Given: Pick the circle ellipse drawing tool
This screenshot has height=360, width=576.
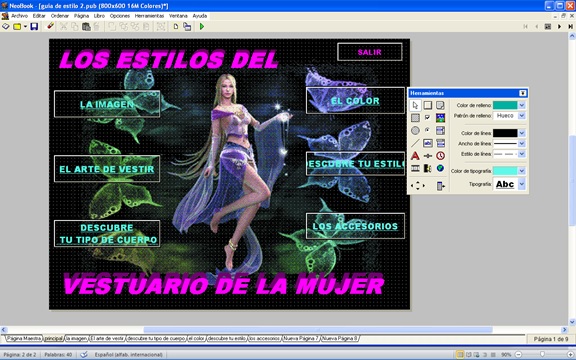Looking at the screenshot, I should pyautogui.click(x=415, y=130).
